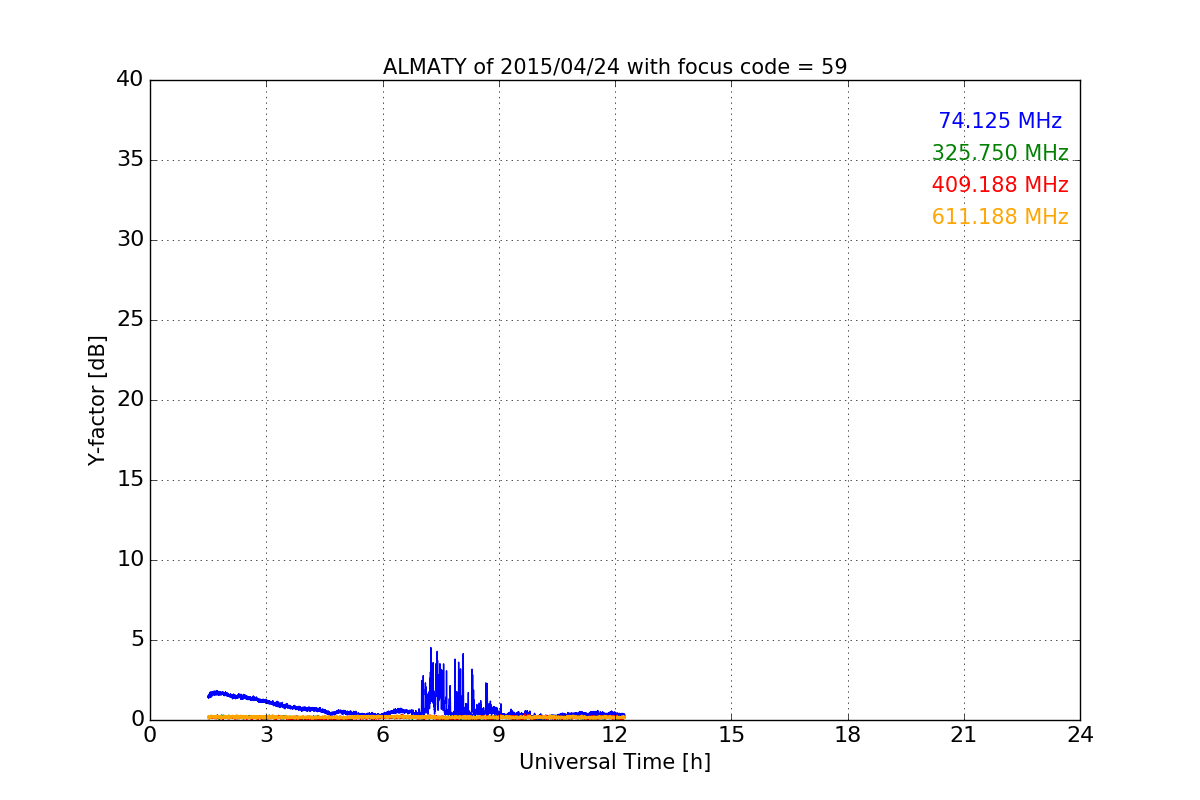Click the y-axis tick label 20
Screen dimensions: 1200x800
pyautogui.click(x=130, y=400)
